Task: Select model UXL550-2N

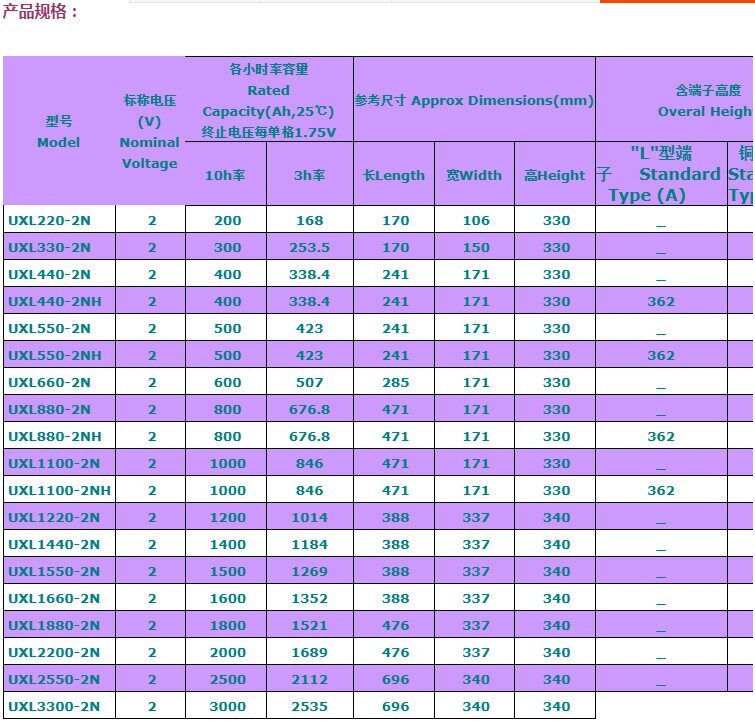Action: pyautogui.click(x=50, y=328)
